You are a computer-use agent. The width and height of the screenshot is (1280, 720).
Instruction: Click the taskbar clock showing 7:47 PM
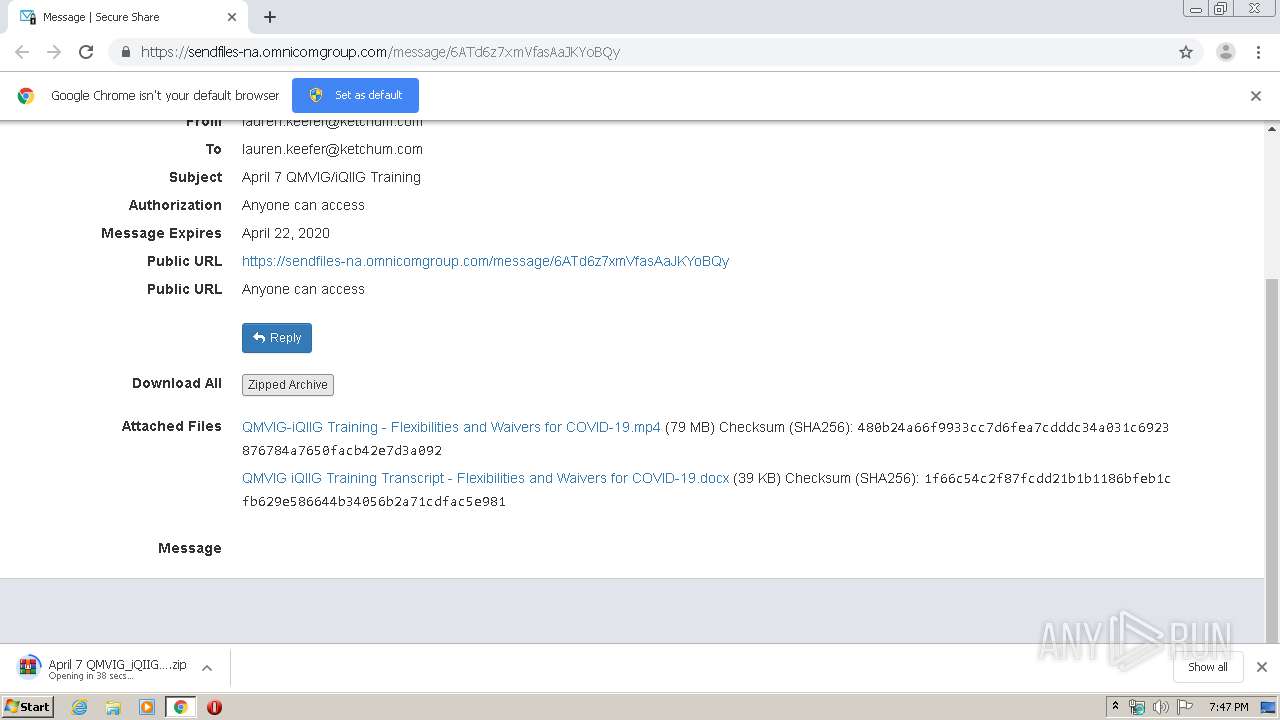click(1228, 707)
